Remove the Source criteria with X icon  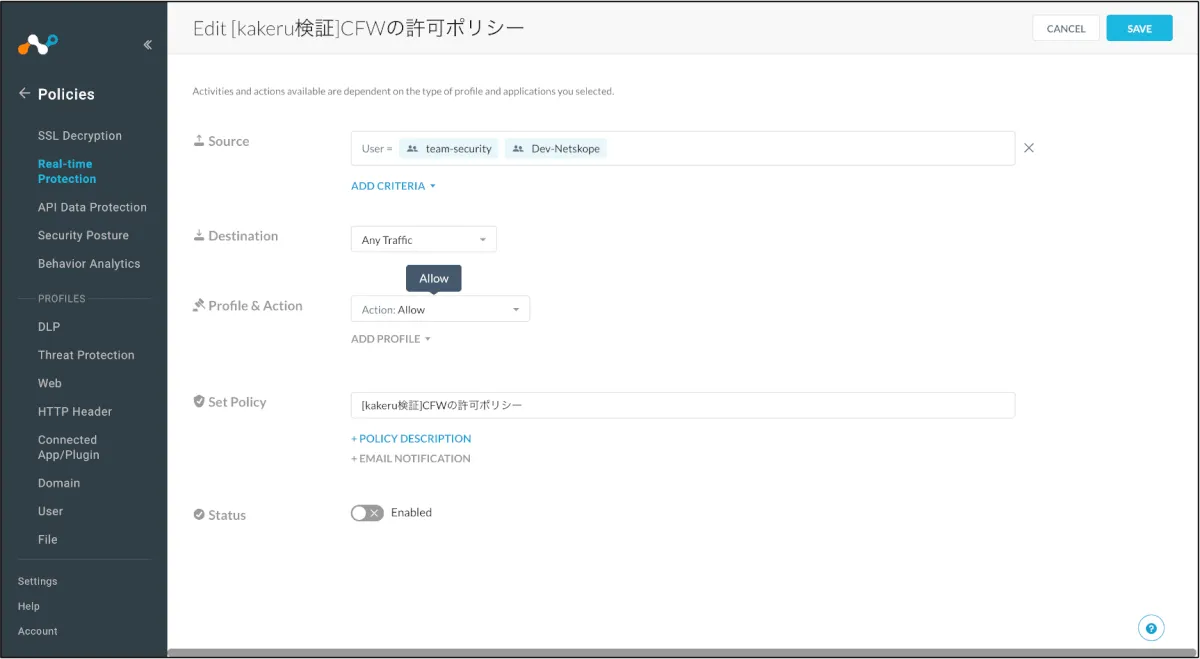point(1029,148)
